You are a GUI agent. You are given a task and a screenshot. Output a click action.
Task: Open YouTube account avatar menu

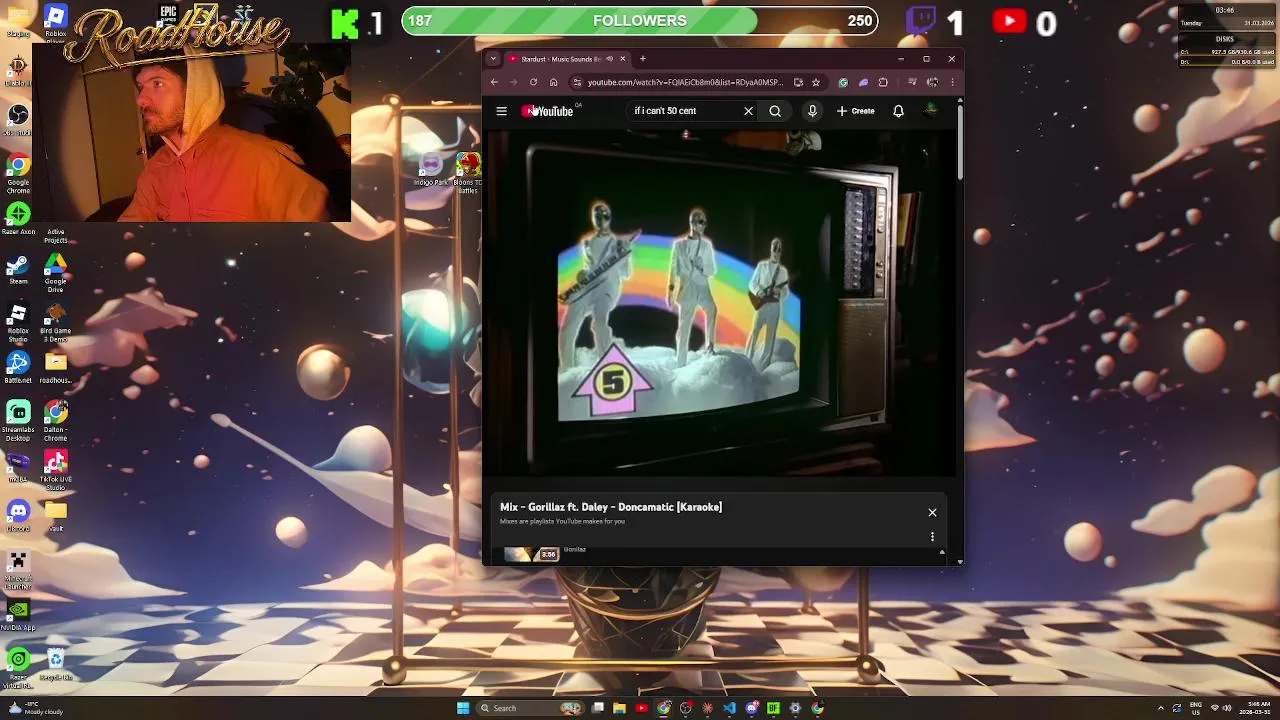click(930, 111)
